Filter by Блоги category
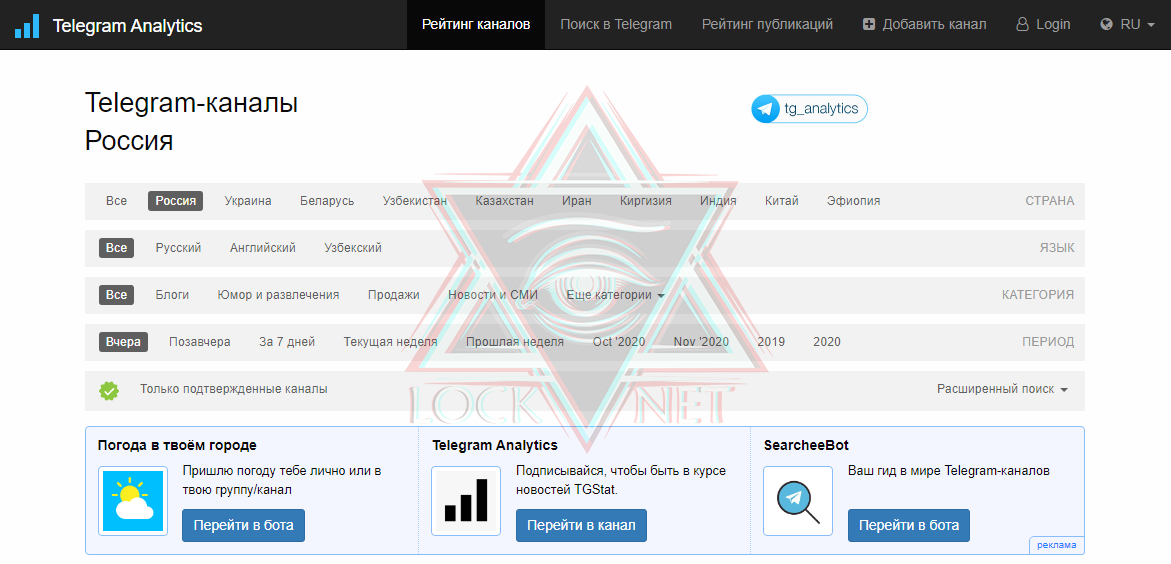The width and height of the screenshot is (1171, 564). (173, 295)
